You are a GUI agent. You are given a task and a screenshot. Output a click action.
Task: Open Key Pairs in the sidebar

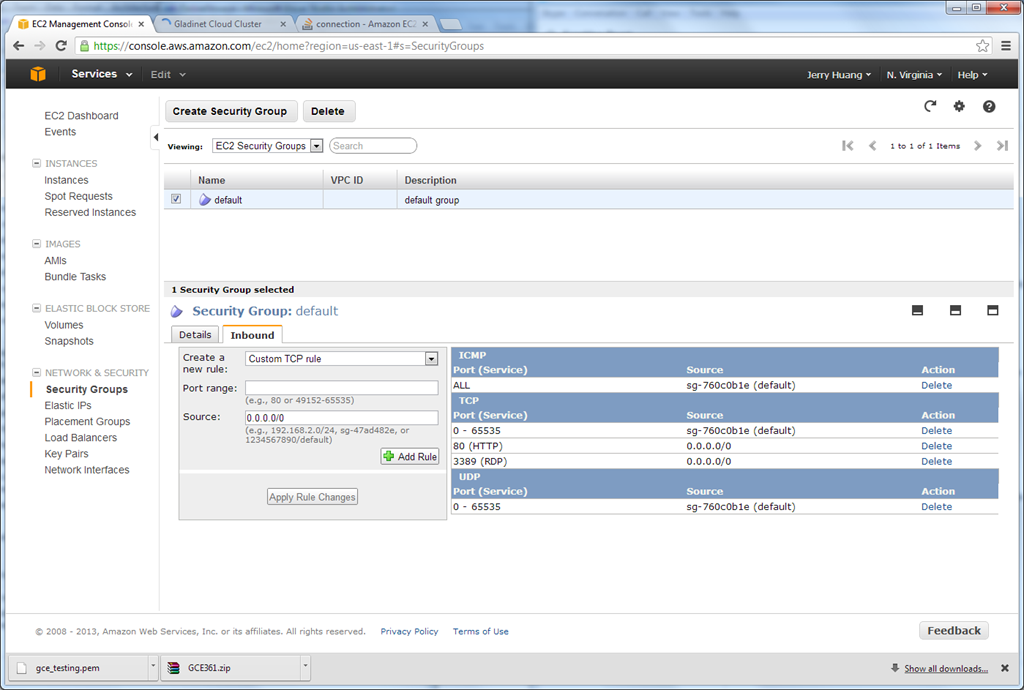point(66,453)
